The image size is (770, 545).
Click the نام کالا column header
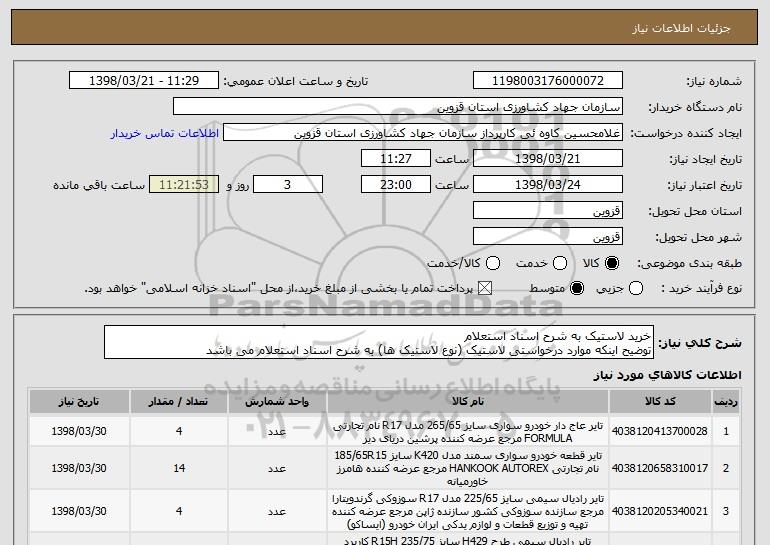[468, 402]
